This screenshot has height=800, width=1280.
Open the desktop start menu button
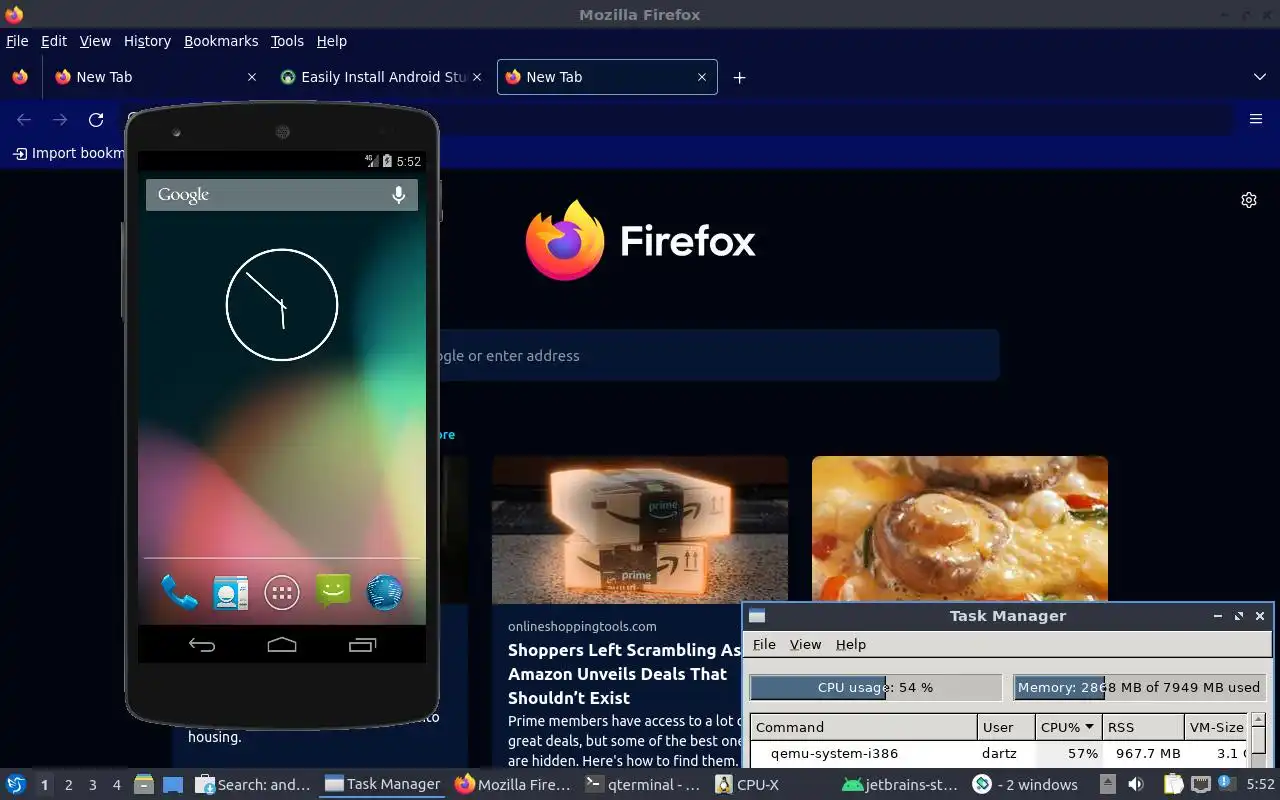coord(15,784)
